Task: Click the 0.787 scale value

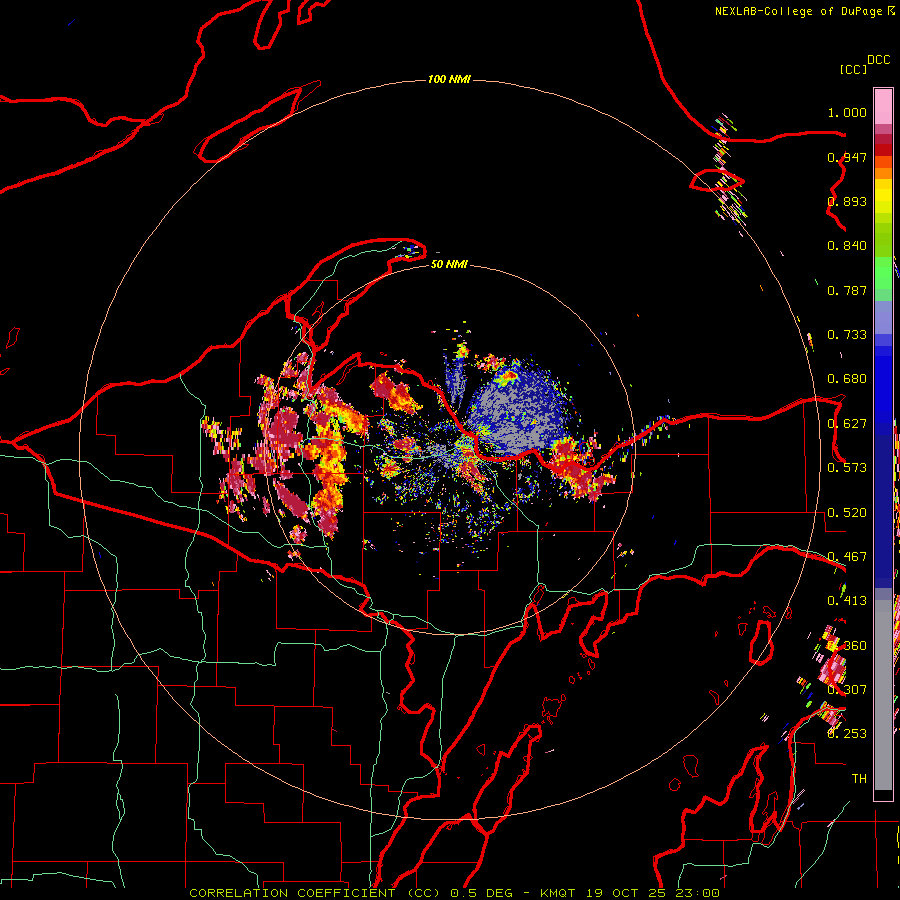Action: [847, 290]
